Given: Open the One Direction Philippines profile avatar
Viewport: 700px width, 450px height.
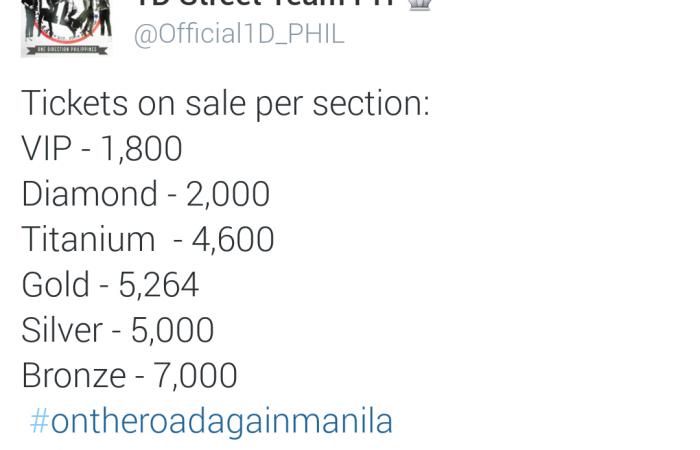Looking at the screenshot, I should 66,28.
